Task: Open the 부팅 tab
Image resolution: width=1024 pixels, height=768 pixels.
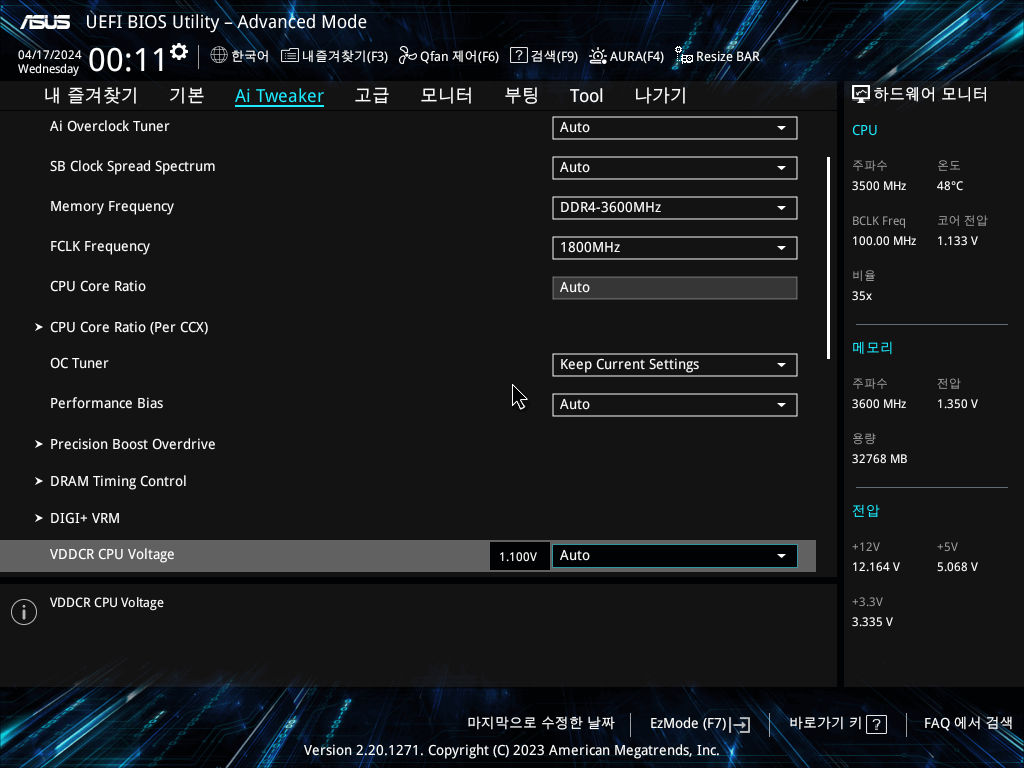Action: (521, 95)
